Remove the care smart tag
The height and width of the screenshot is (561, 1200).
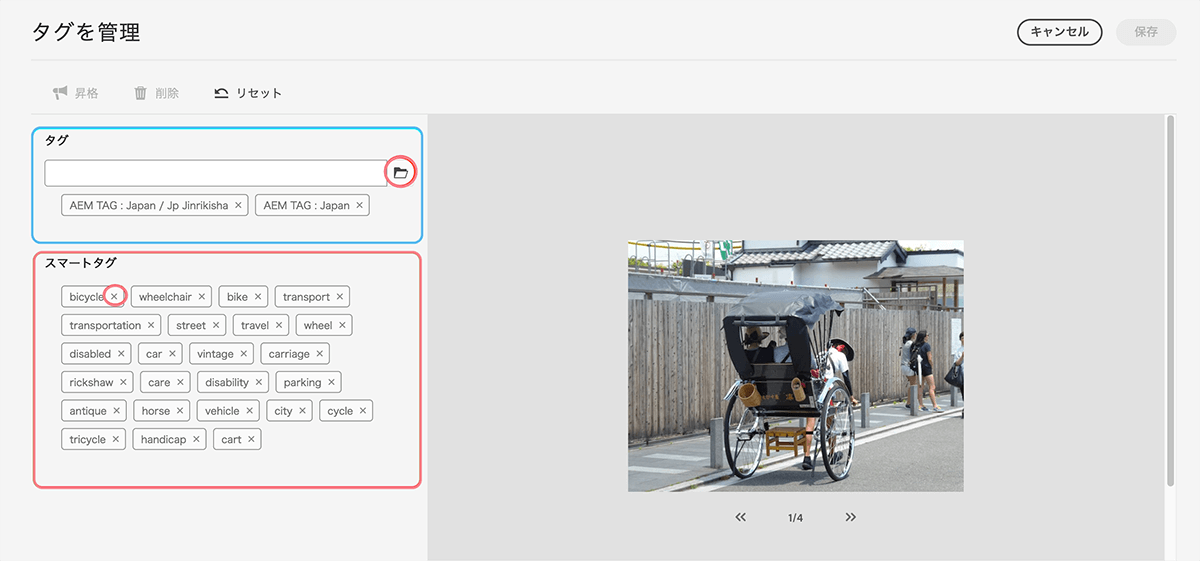click(181, 382)
